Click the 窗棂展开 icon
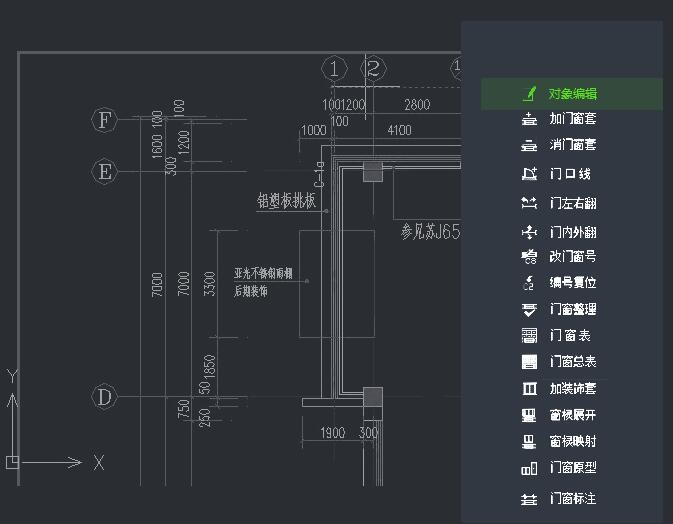This screenshot has width=673, height=524. pyautogui.click(x=529, y=415)
